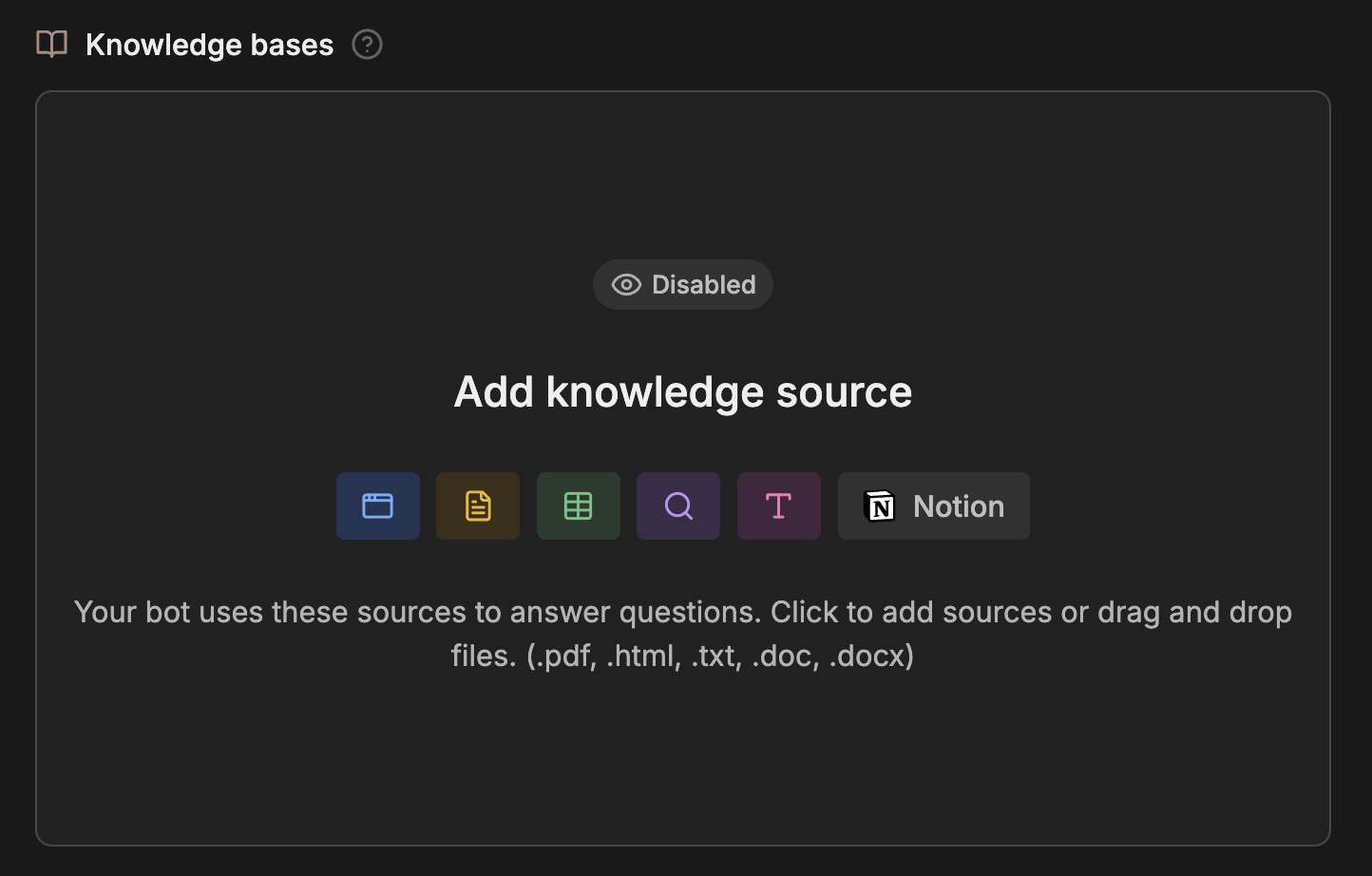The width and height of the screenshot is (1372, 876).
Task: Click the Add knowledge source heading
Action: [682, 390]
